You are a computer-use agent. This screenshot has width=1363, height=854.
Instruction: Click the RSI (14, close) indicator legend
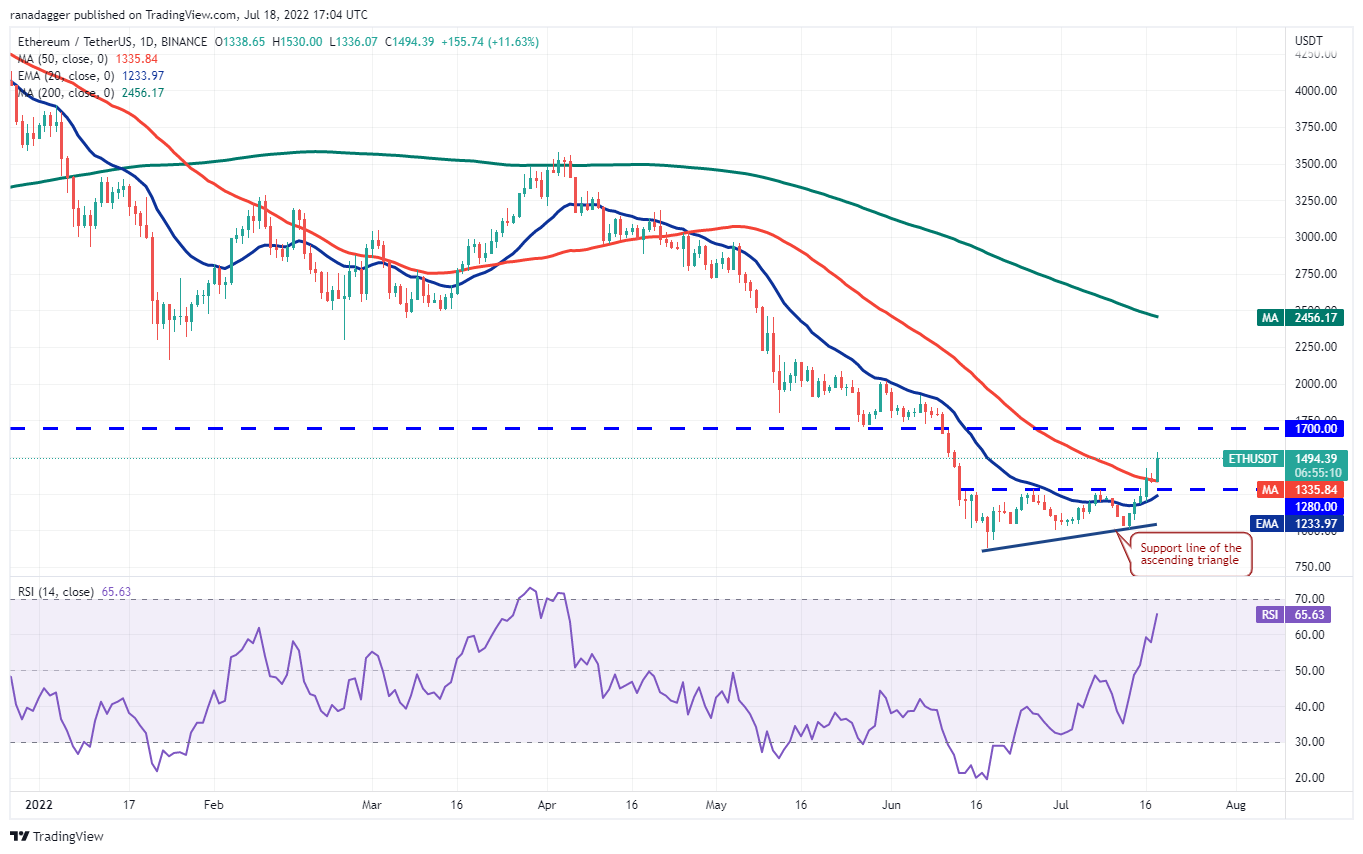click(x=70, y=592)
